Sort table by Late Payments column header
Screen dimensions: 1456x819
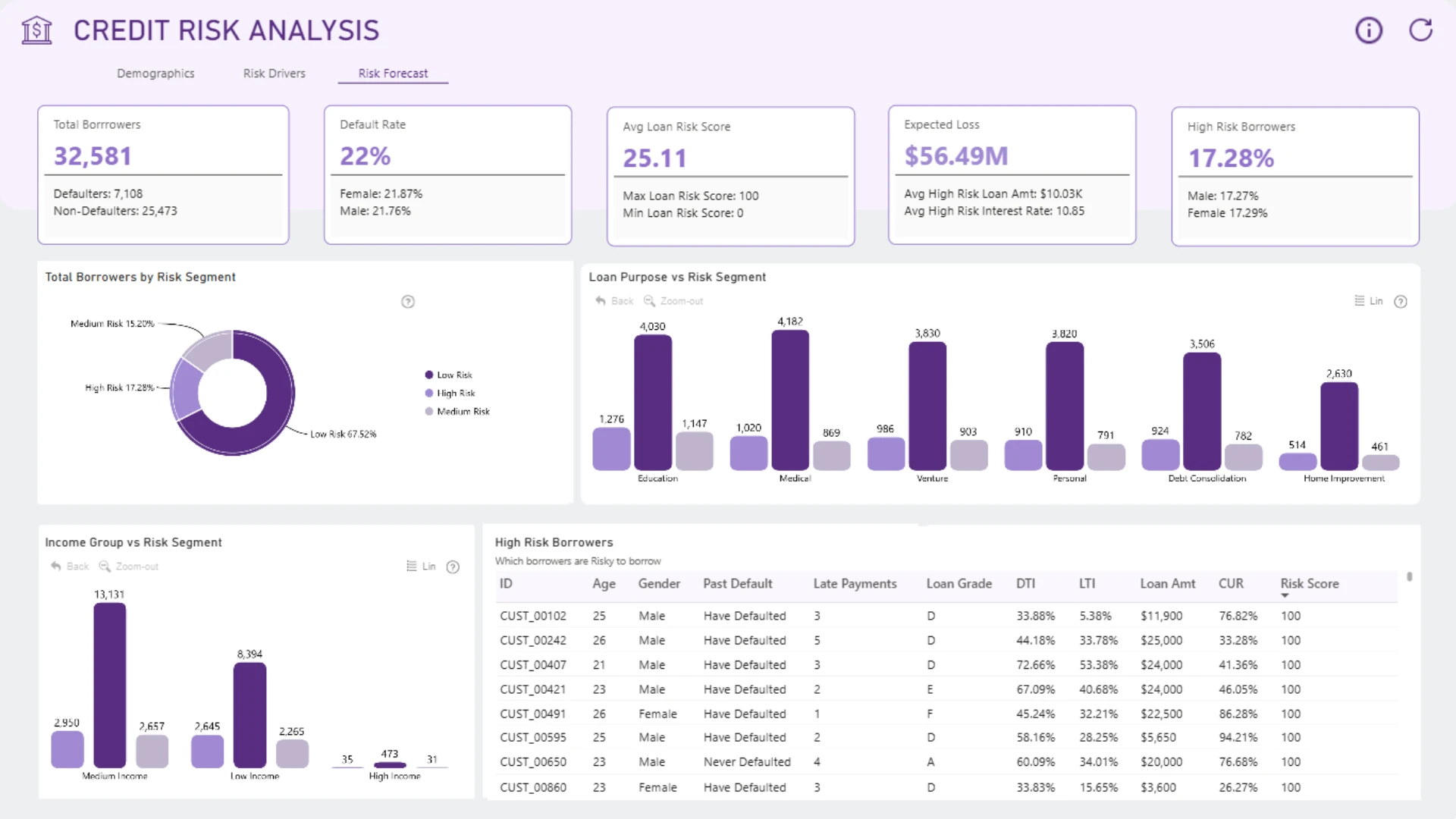855,584
